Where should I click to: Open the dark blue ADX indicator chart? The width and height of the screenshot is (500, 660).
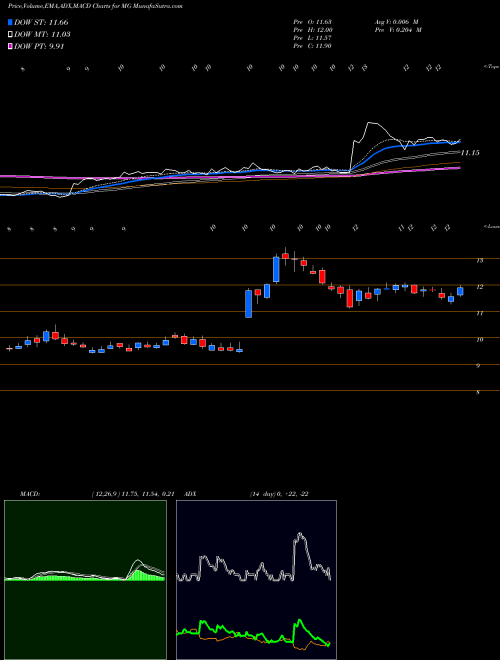[256, 580]
